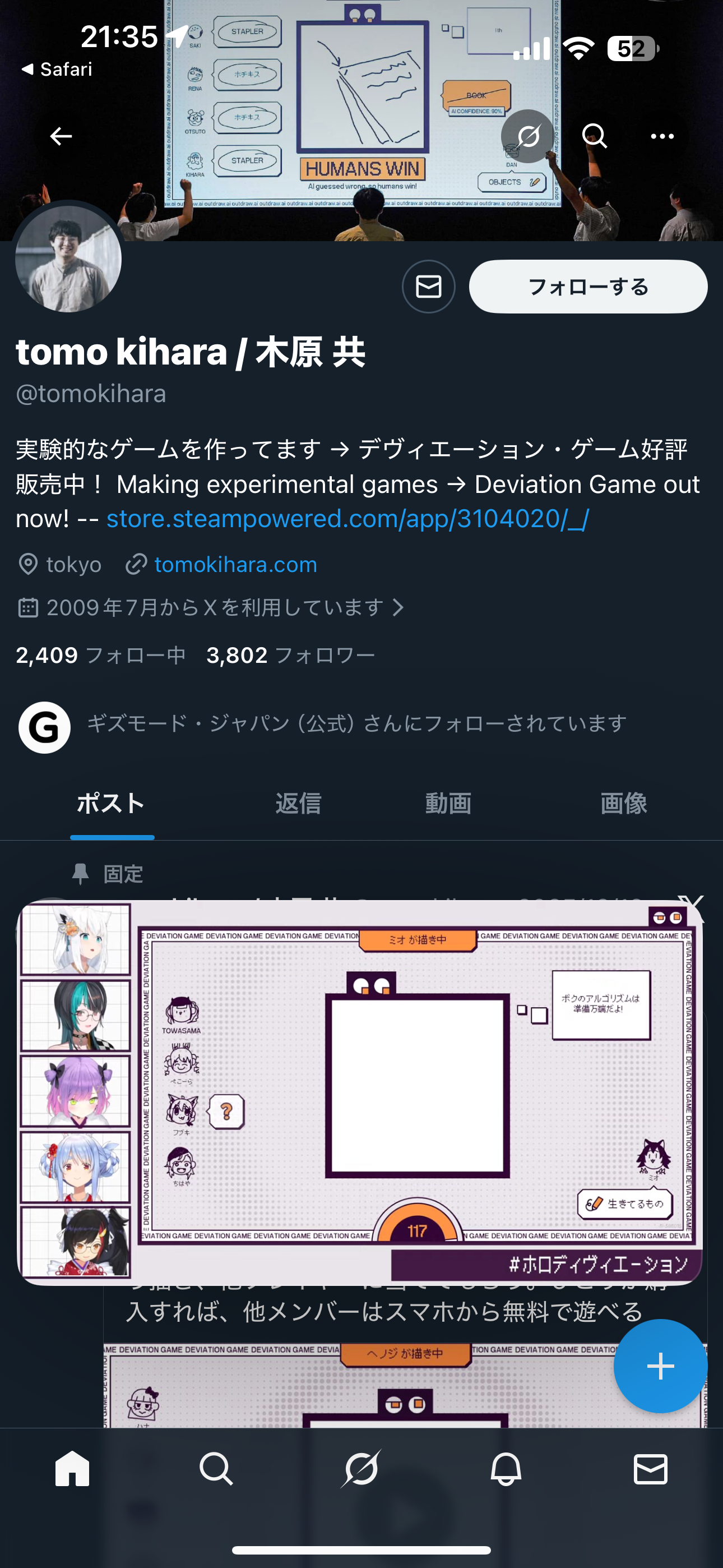Open the three-dot more options menu
The image size is (723, 1568).
click(x=662, y=136)
